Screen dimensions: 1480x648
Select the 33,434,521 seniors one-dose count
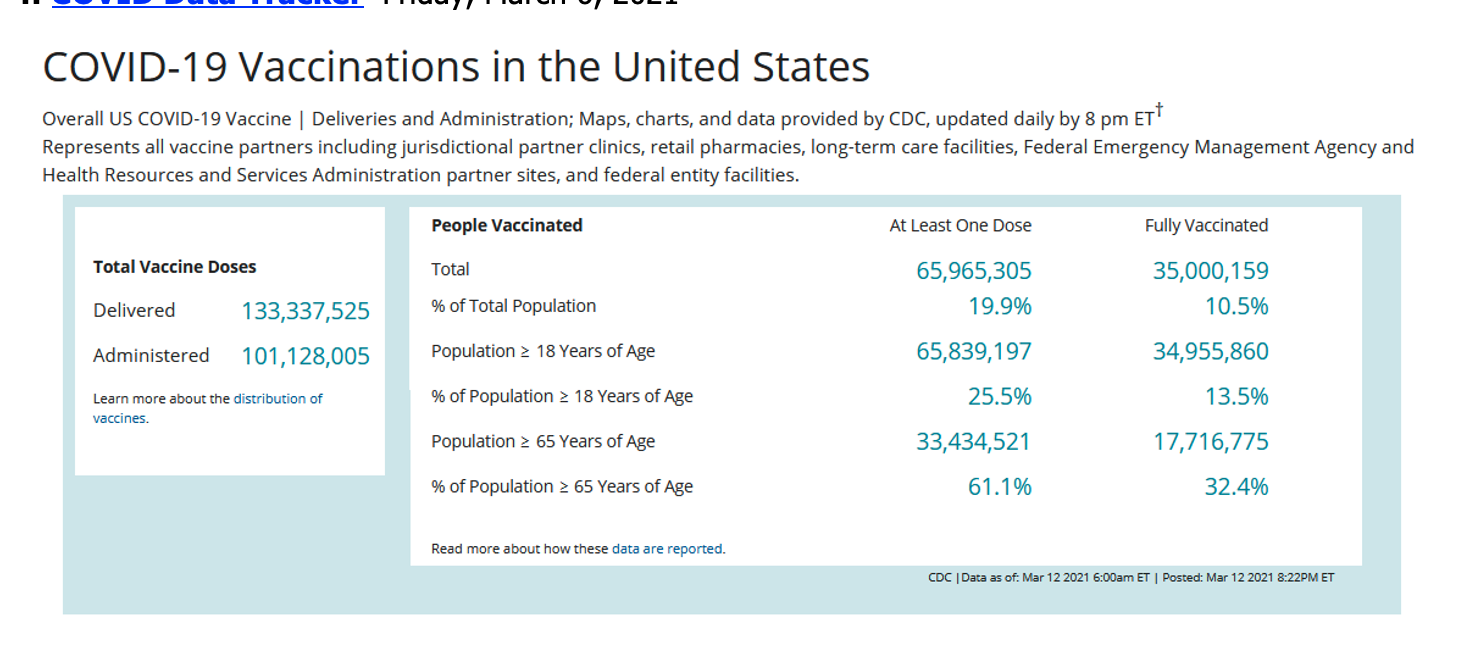973,442
